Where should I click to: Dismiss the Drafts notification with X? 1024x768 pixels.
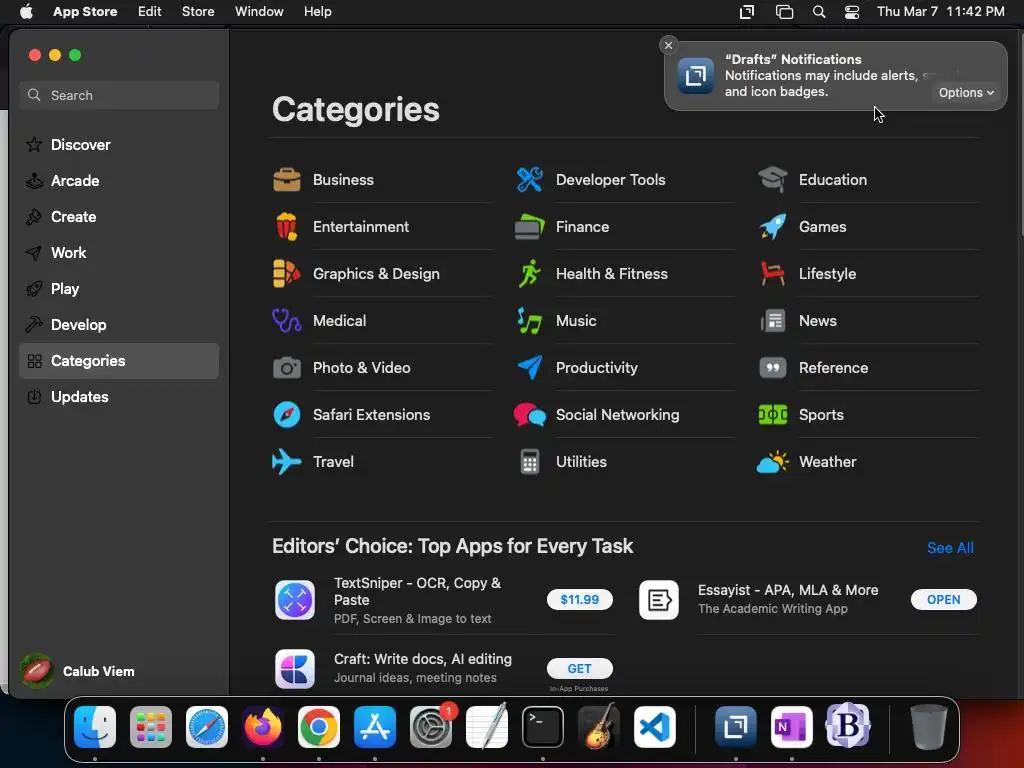tap(668, 45)
